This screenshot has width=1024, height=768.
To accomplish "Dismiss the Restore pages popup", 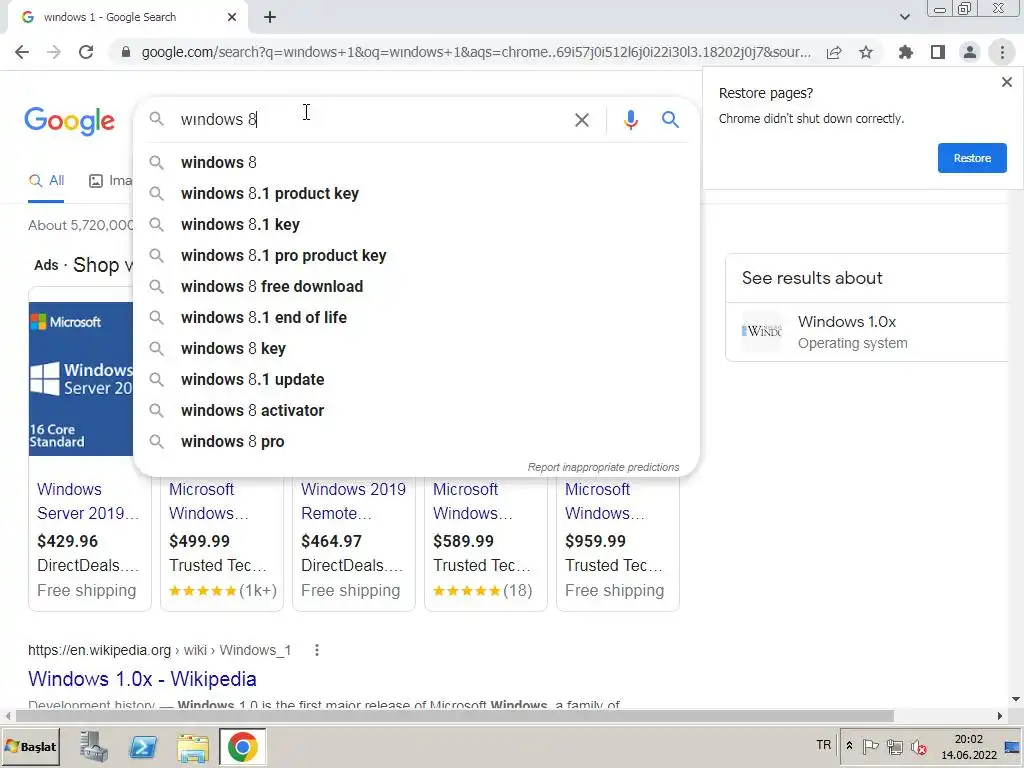I will coord(1006,82).
